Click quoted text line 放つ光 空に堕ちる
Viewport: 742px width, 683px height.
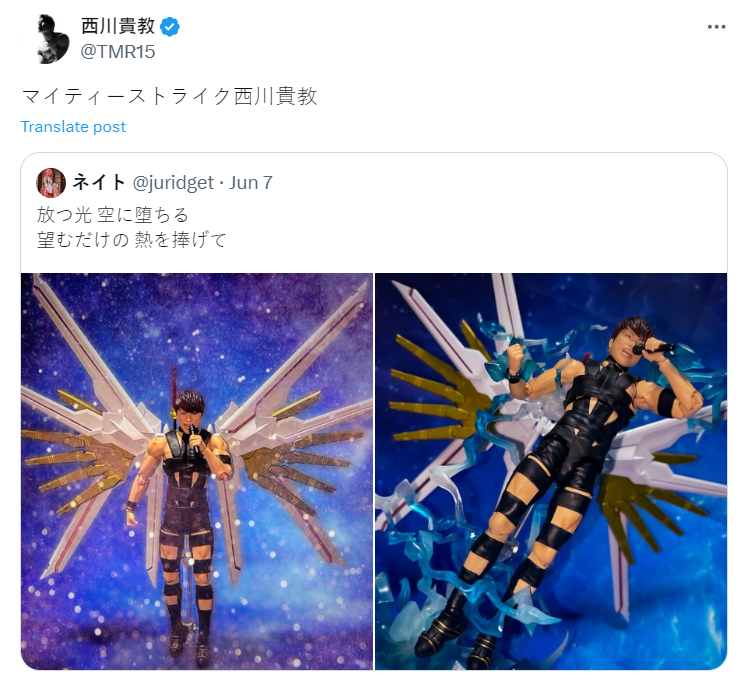point(113,215)
